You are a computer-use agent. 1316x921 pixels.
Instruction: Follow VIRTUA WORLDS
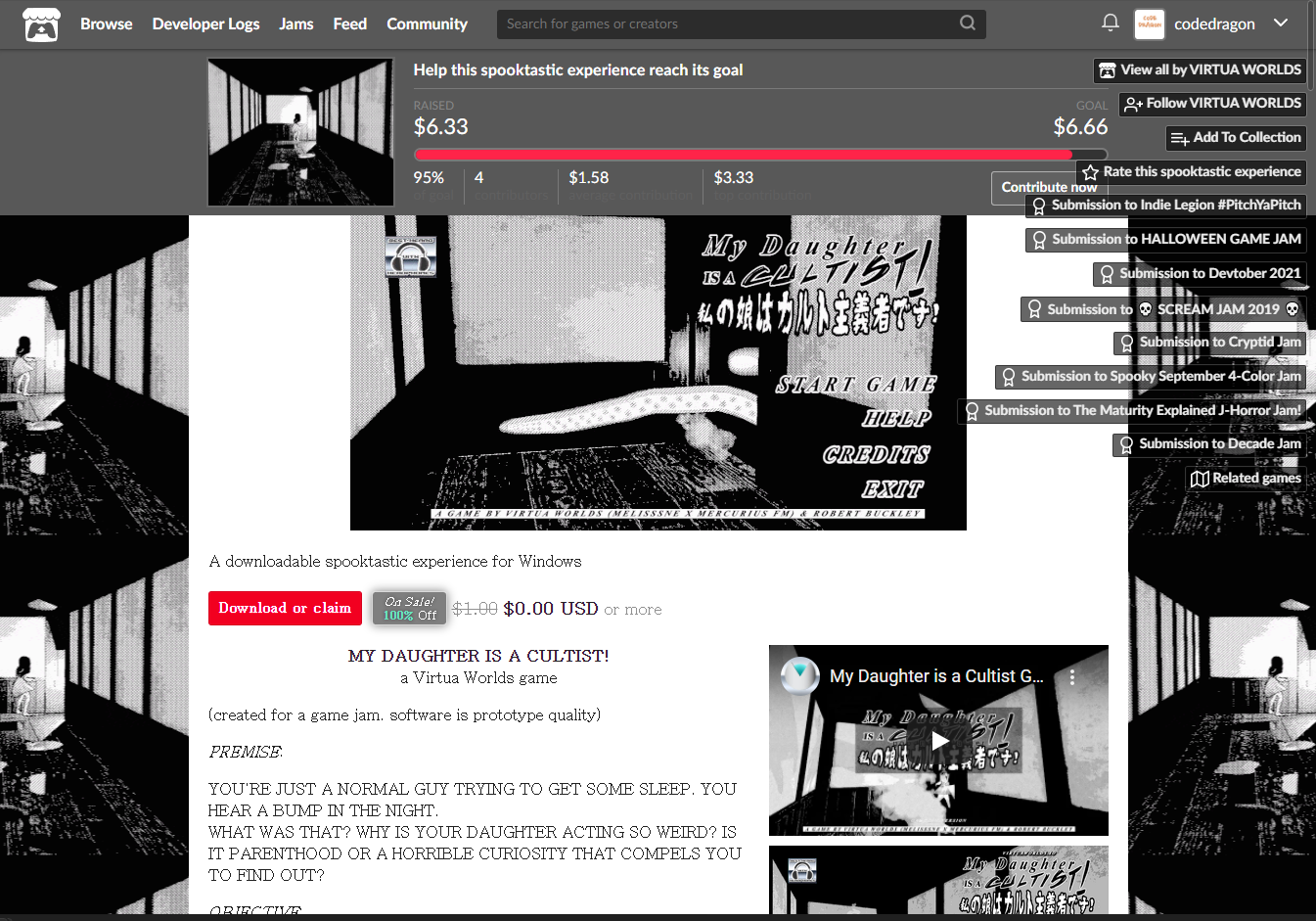pyautogui.click(x=1212, y=104)
